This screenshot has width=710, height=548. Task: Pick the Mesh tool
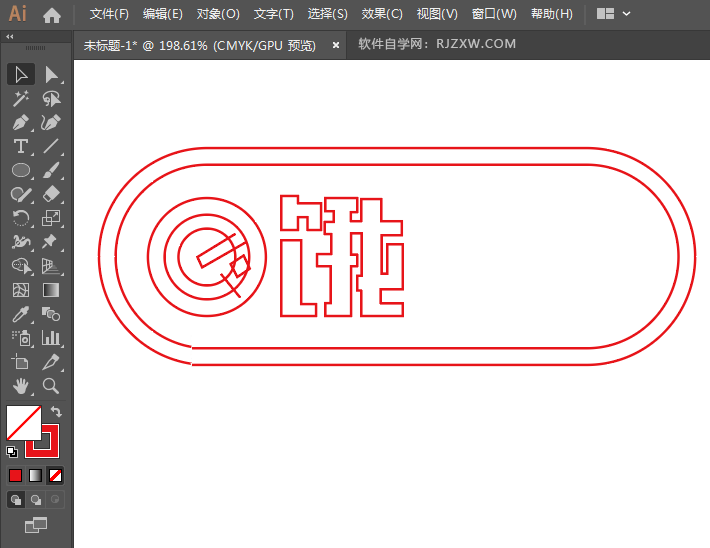point(21,290)
